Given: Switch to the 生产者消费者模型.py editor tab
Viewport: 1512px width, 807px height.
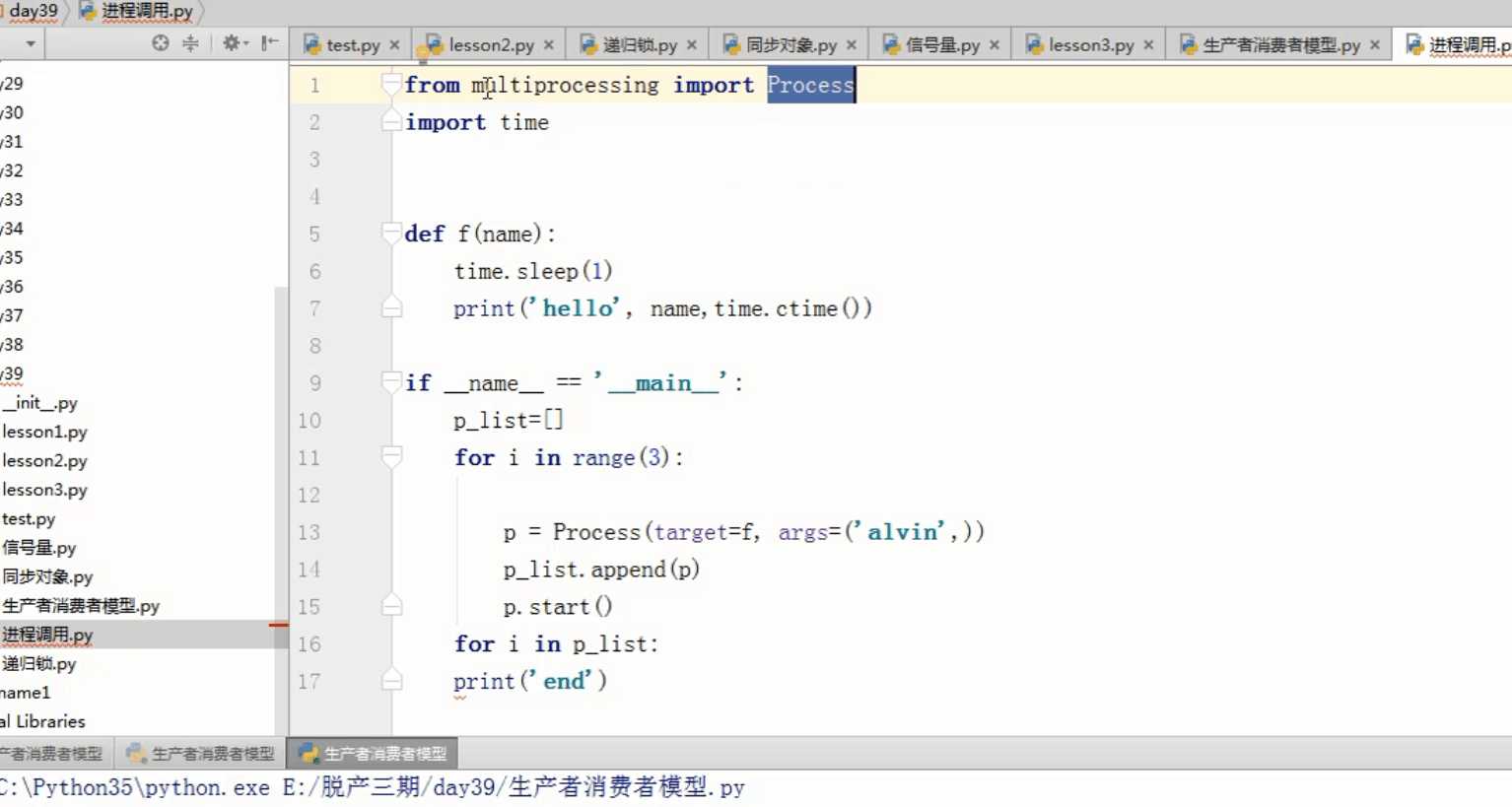Looking at the screenshot, I should (1280, 45).
